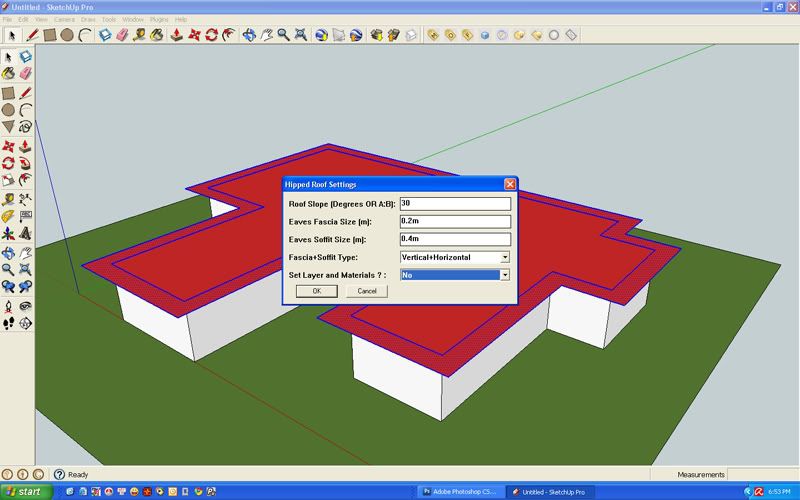Open the Draw menu
The image size is (800, 500).
click(x=88, y=19)
